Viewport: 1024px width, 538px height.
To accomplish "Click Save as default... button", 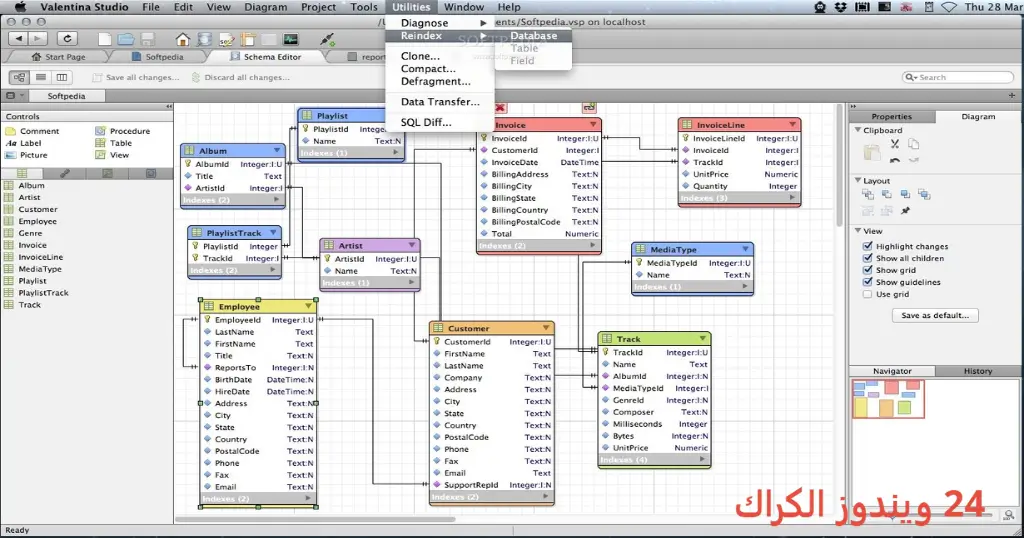I will (x=935, y=315).
